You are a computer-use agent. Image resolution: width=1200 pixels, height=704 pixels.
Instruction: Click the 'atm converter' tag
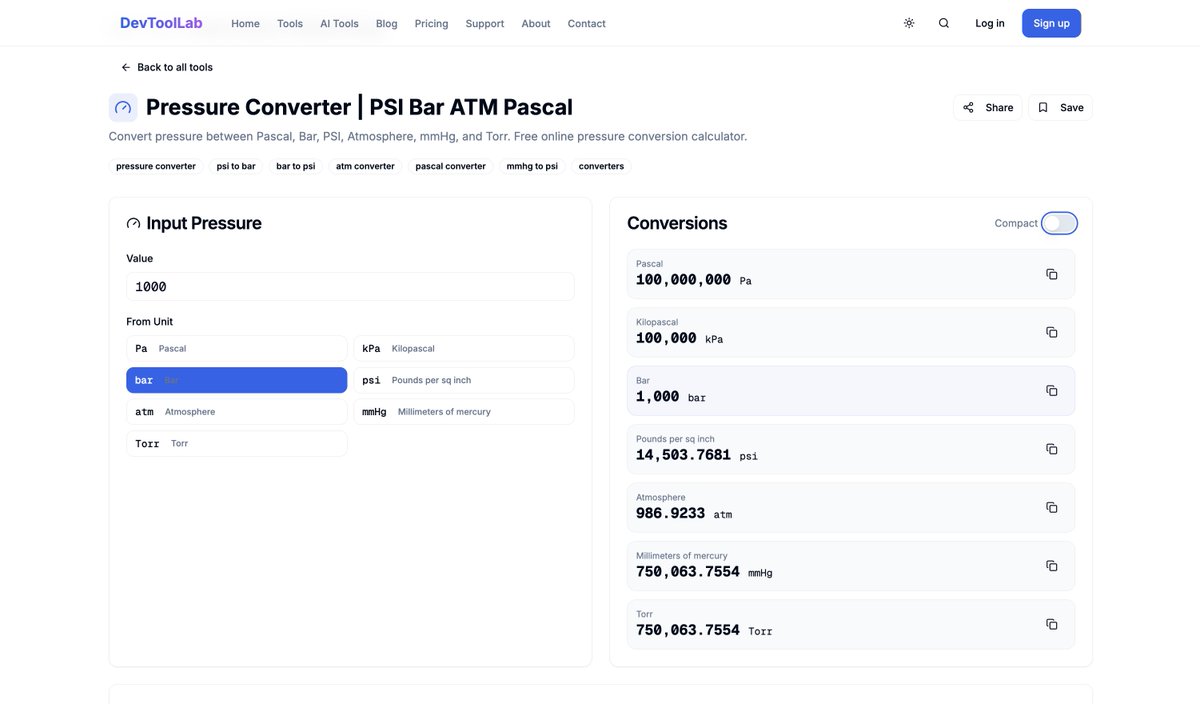click(365, 166)
